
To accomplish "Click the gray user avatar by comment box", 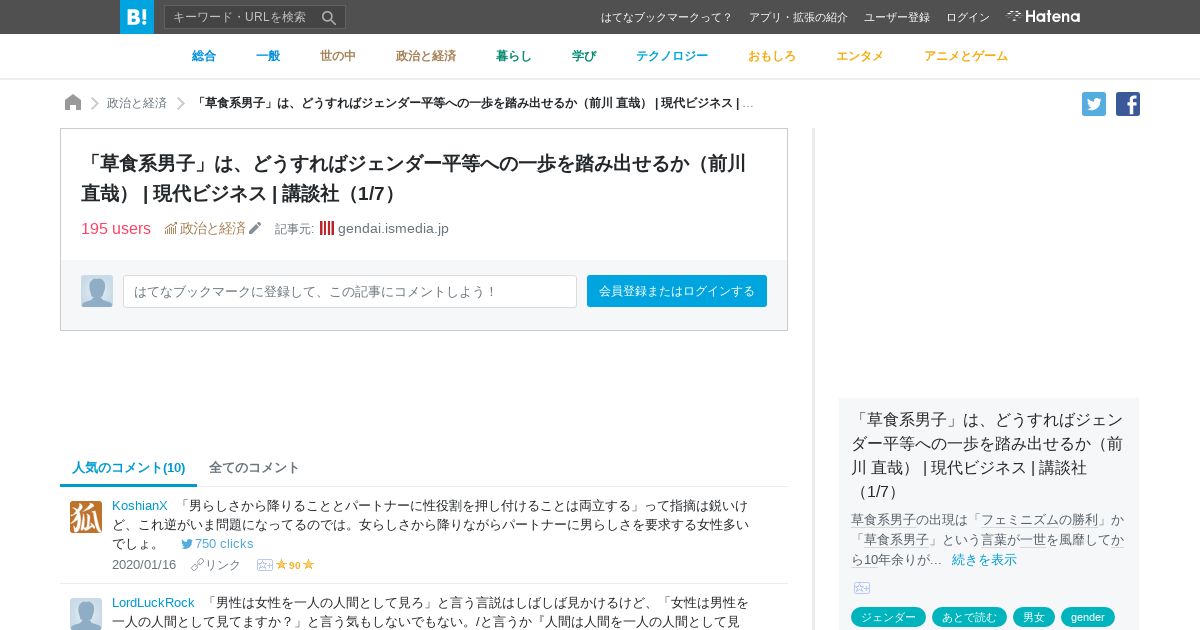I will pyautogui.click(x=97, y=291).
